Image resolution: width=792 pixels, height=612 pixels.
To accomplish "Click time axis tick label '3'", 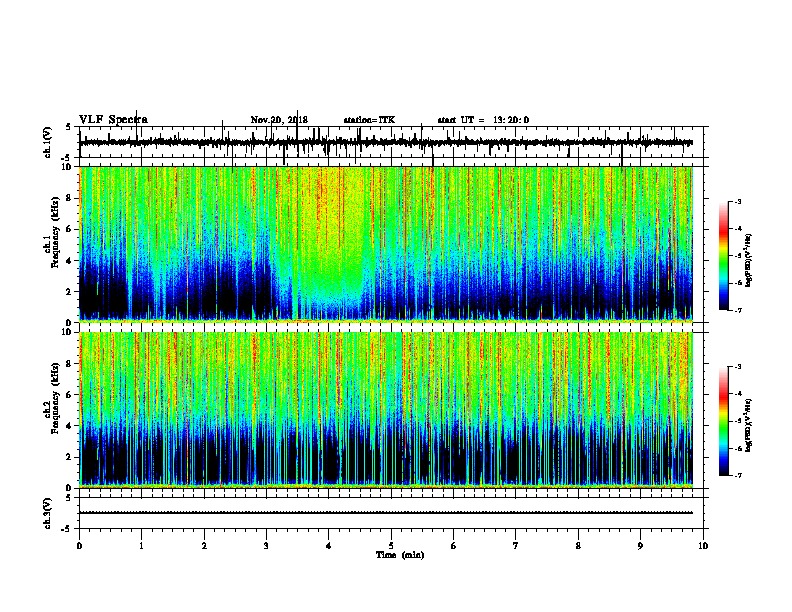I will coord(266,545).
